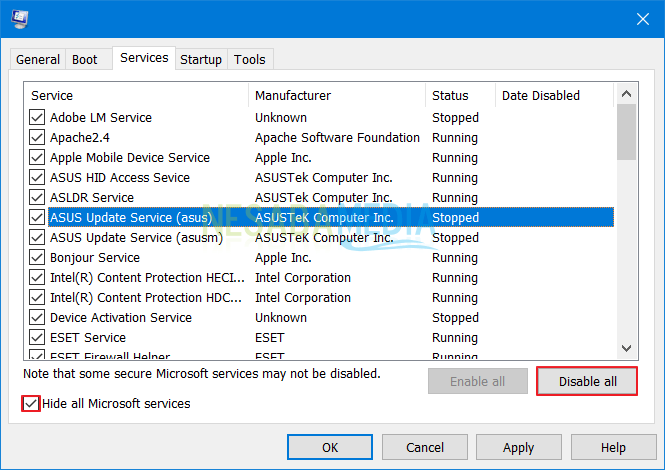The image size is (665, 470).
Task: Click the System Configuration title bar icon
Action: pyautogui.click(x=20, y=19)
